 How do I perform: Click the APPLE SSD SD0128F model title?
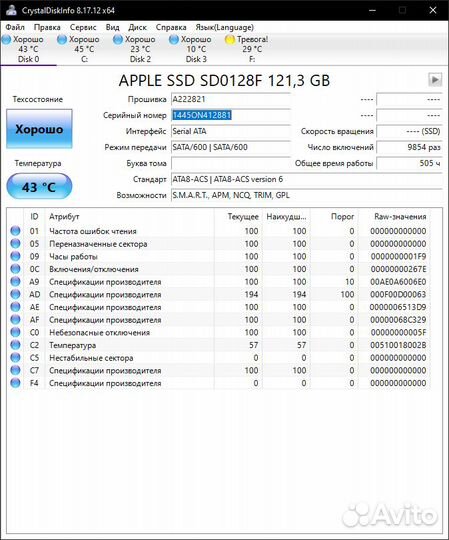point(224,80)
